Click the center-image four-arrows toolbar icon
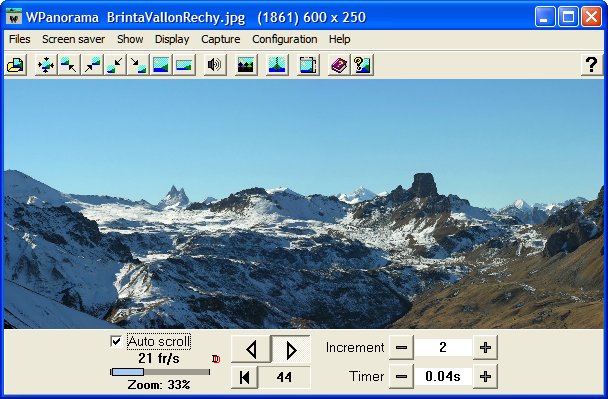This screenshot has height=399, width=608. pyautogui.click(x=46, y=65)
